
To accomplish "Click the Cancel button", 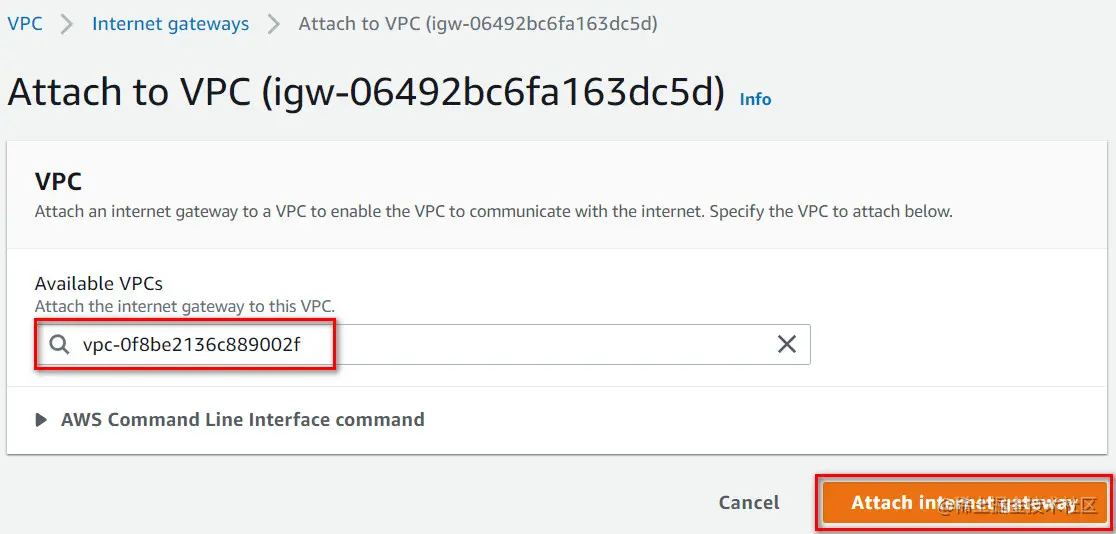I will tap(749, 503).
